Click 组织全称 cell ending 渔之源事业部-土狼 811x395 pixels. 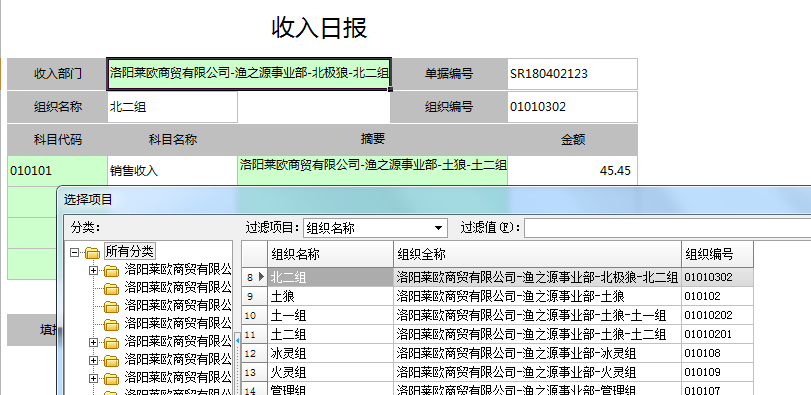537,296
